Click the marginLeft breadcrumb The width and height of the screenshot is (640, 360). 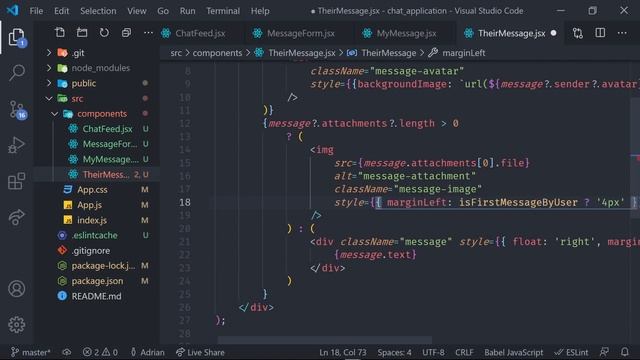pos(463,53)
